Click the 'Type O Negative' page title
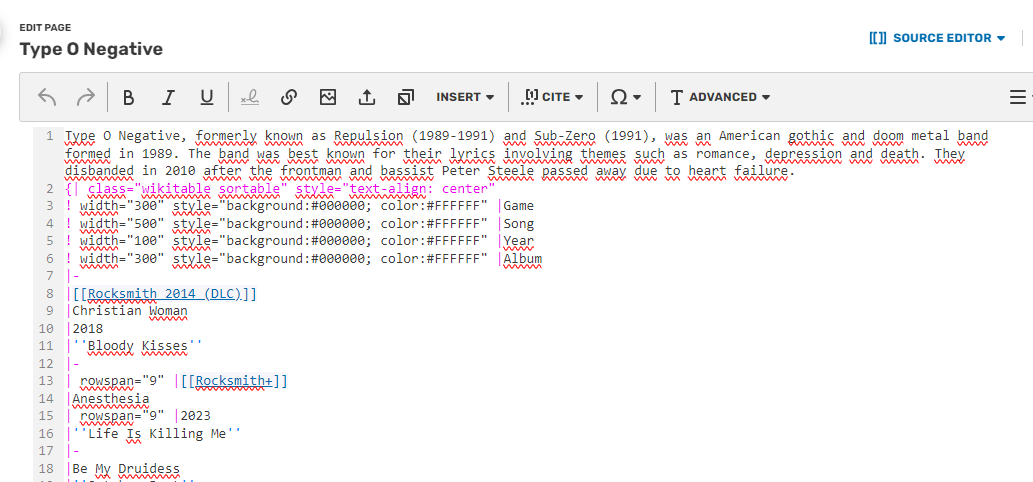The image size is (1033, 482). [91, 49]
